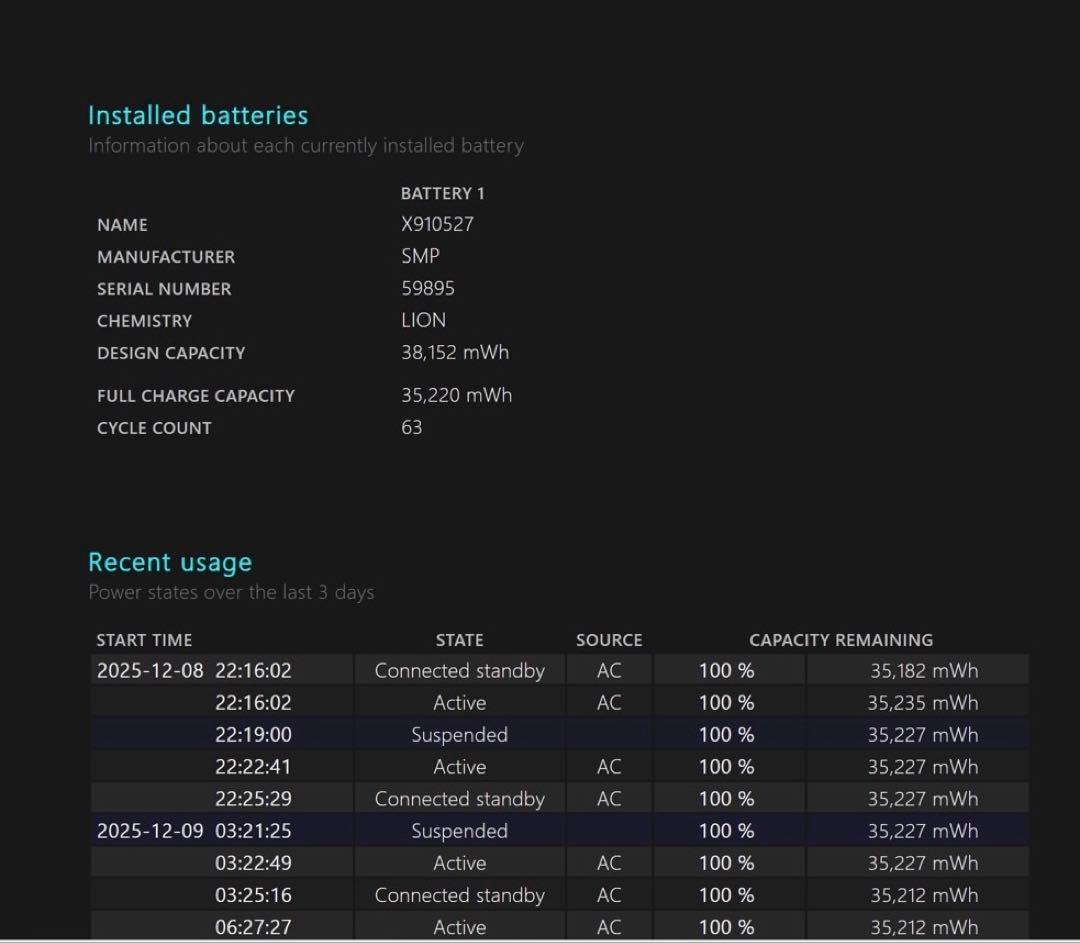1080x943 pixels.
Task: Click the 35,235 mWh capacity cell
Action: pos(922,703)
